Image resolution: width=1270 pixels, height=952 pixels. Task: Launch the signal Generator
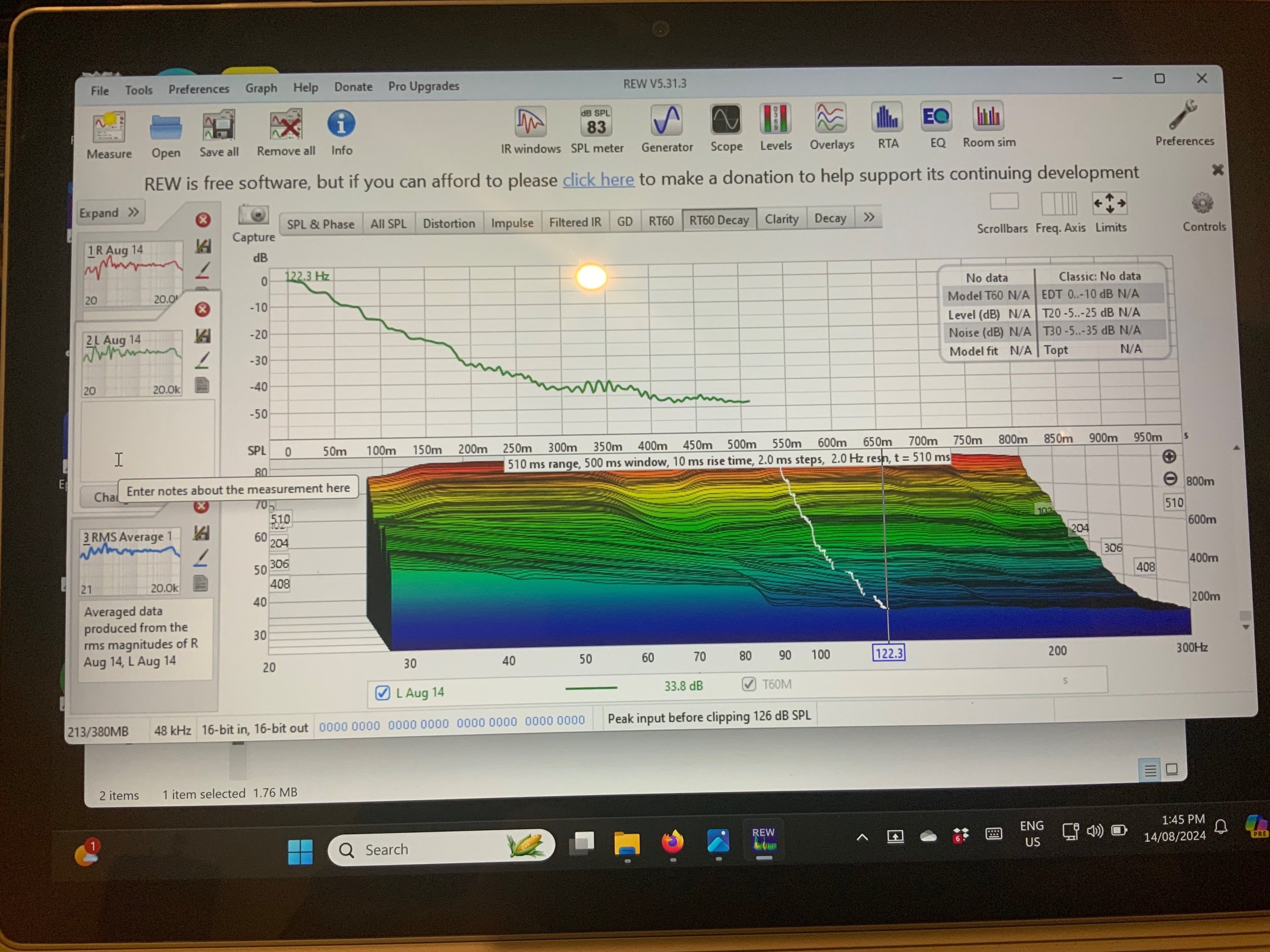666,120
